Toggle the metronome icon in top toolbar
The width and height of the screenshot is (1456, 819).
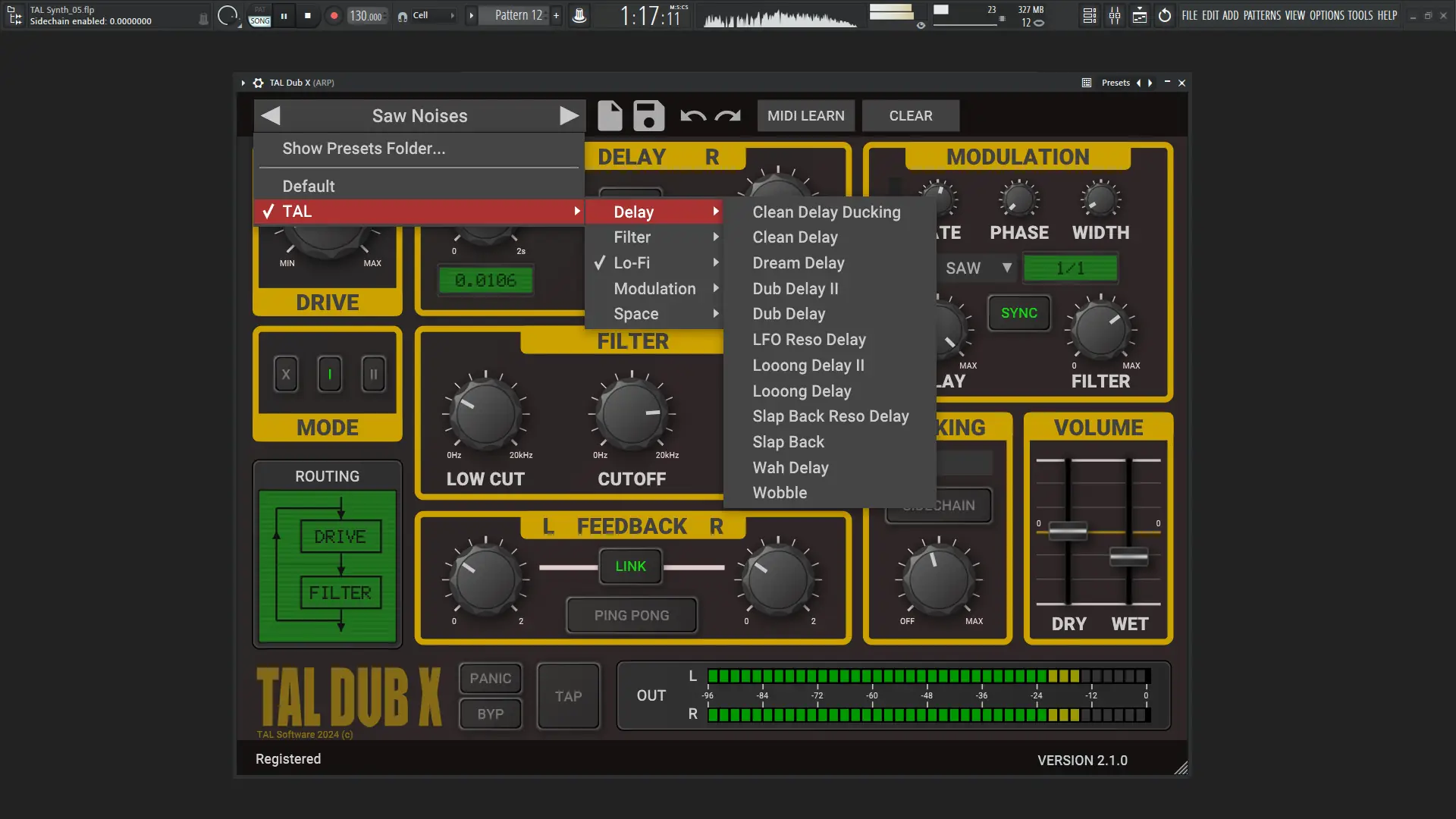[579, 15]
